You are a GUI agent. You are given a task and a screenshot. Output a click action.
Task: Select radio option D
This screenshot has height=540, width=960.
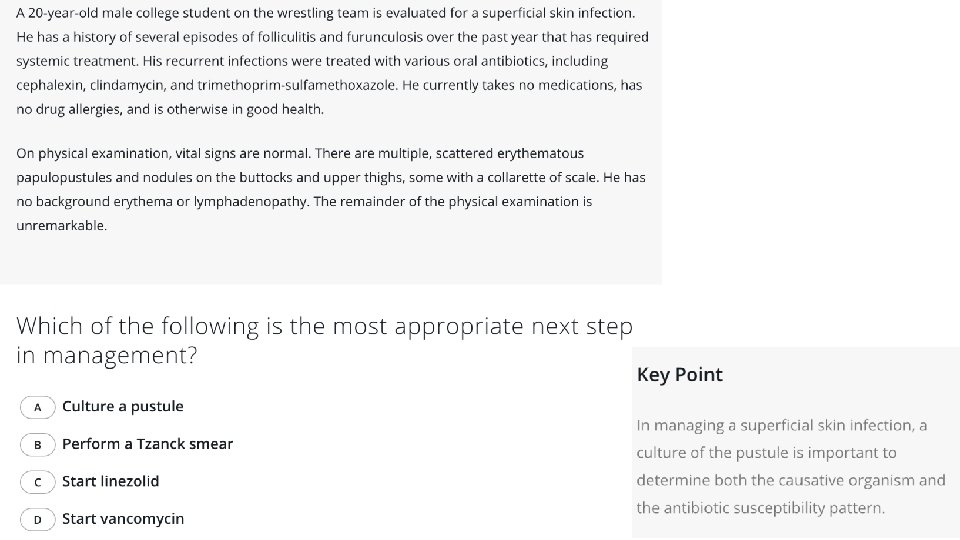38,519
